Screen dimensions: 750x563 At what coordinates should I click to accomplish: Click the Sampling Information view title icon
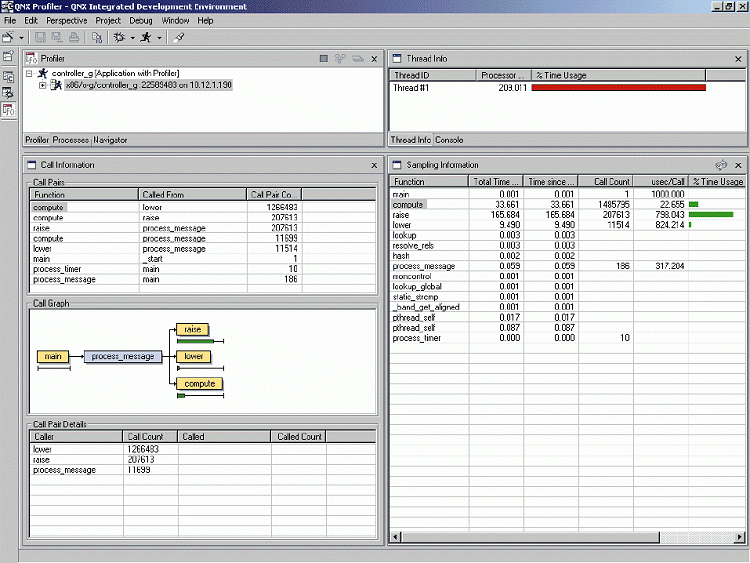point(397,165)
